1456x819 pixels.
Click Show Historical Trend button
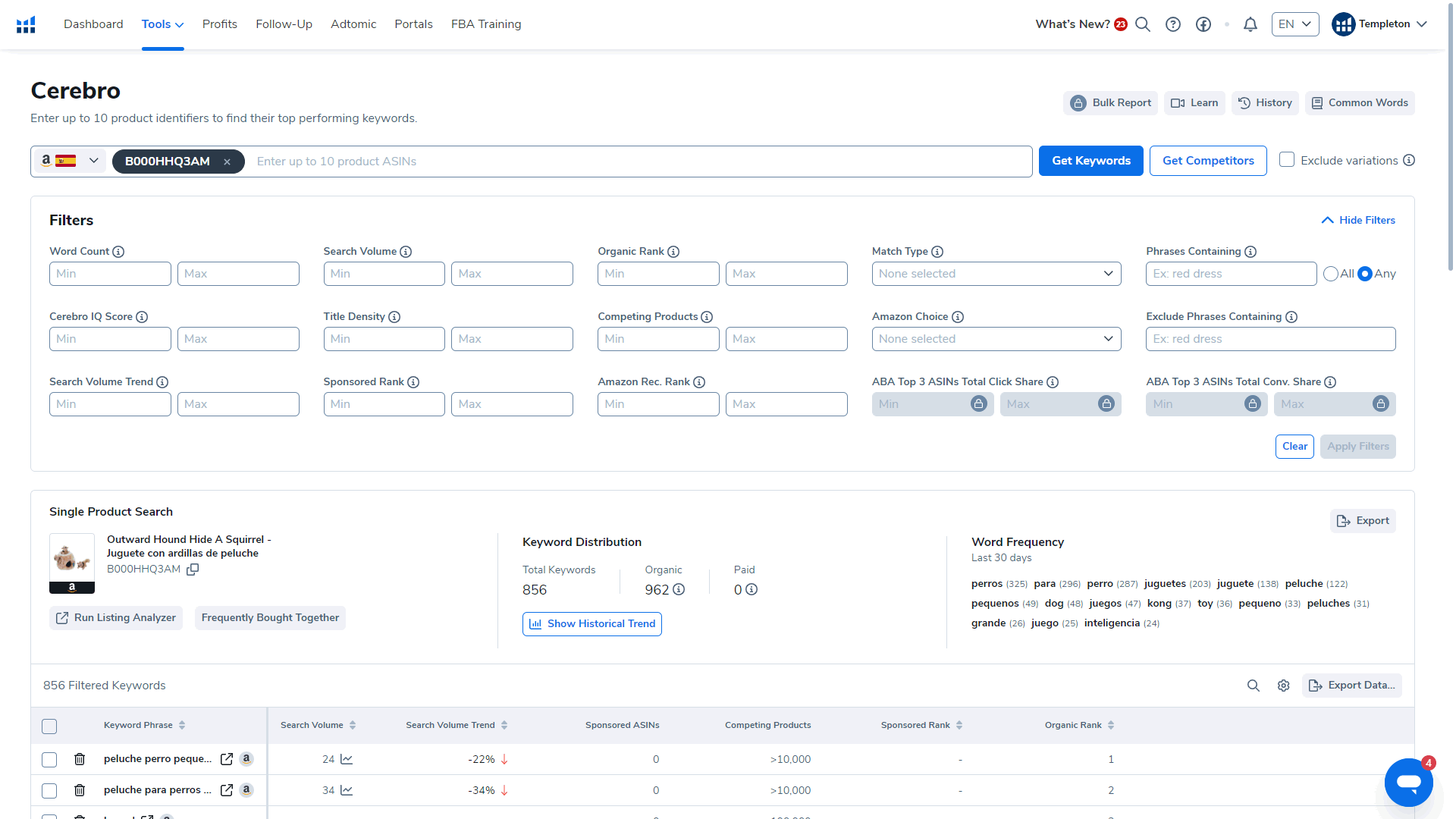[x=592, y=624]
